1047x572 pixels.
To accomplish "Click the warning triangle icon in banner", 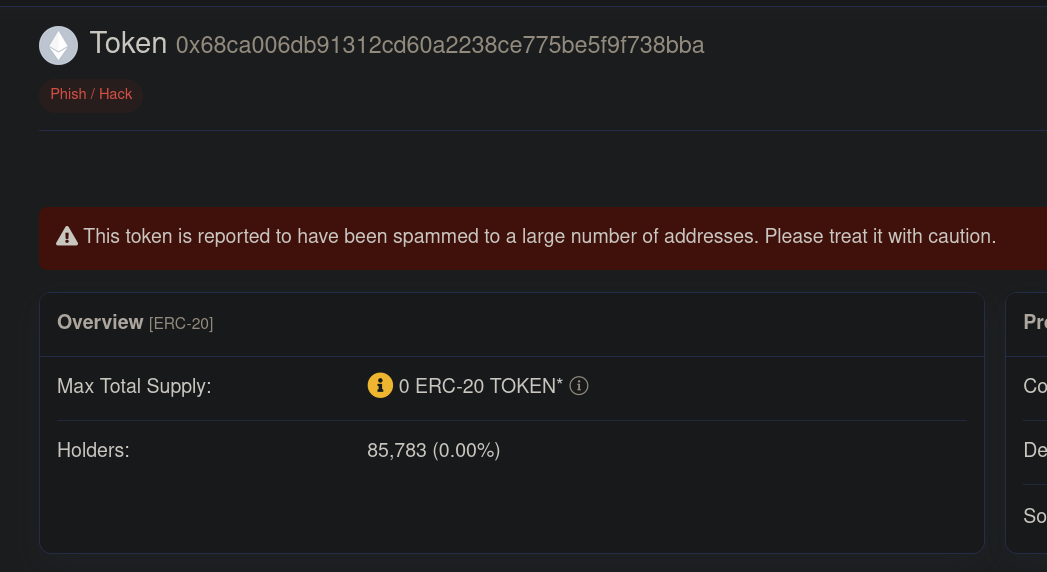I will [67, 237].
